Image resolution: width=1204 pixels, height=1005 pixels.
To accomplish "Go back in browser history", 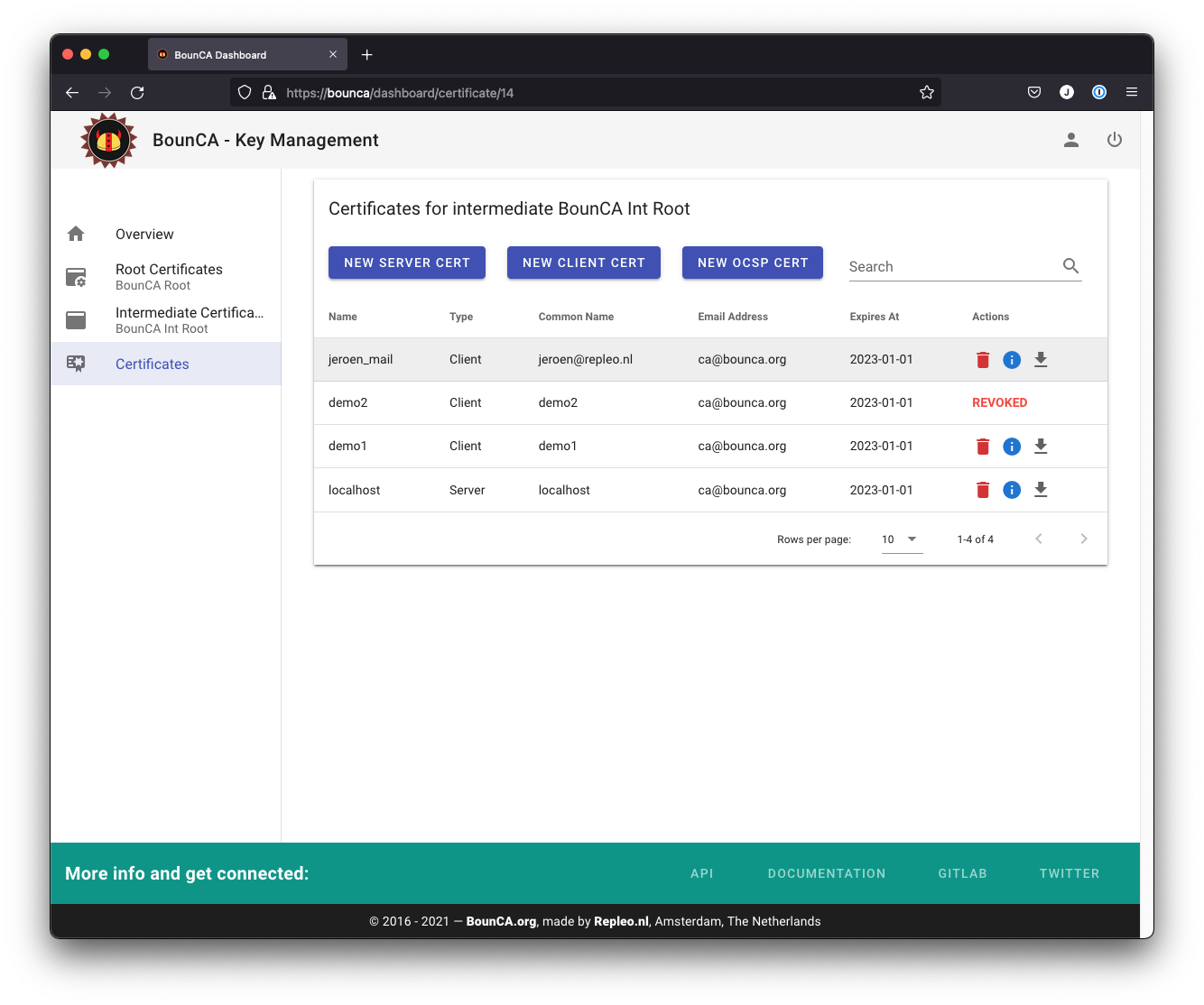I will 72,92.
